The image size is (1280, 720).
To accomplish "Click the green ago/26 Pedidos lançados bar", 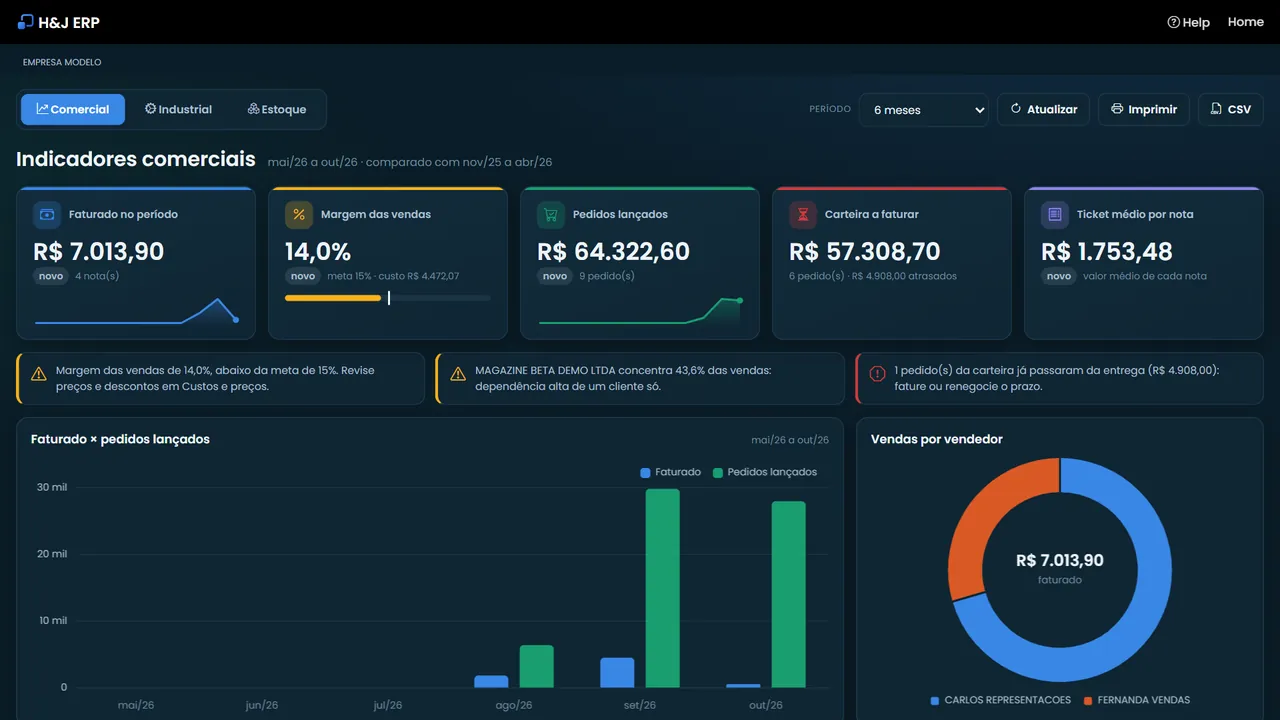I will 537,667.
